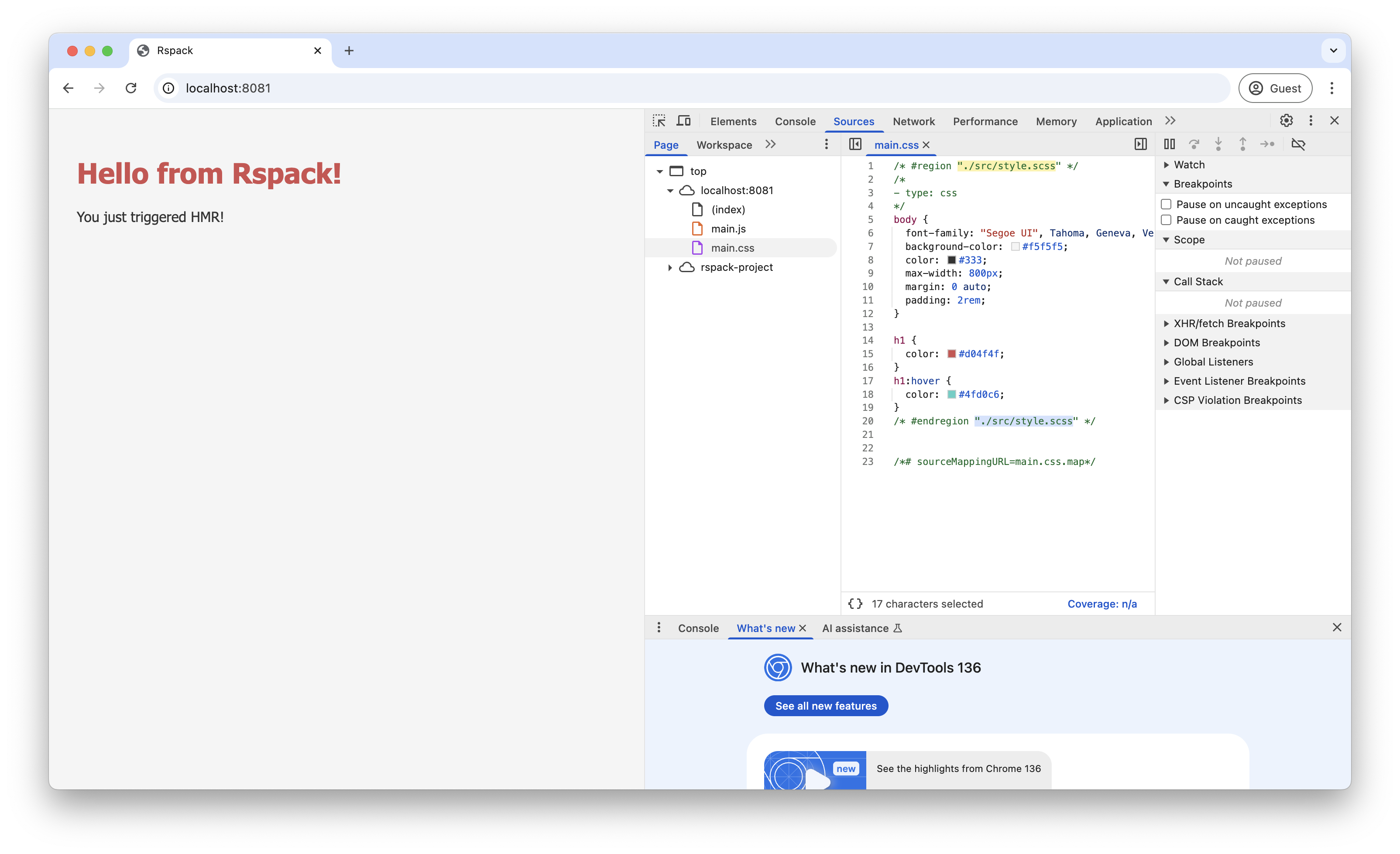Switch to the Console panel tab

click(795, 122)
